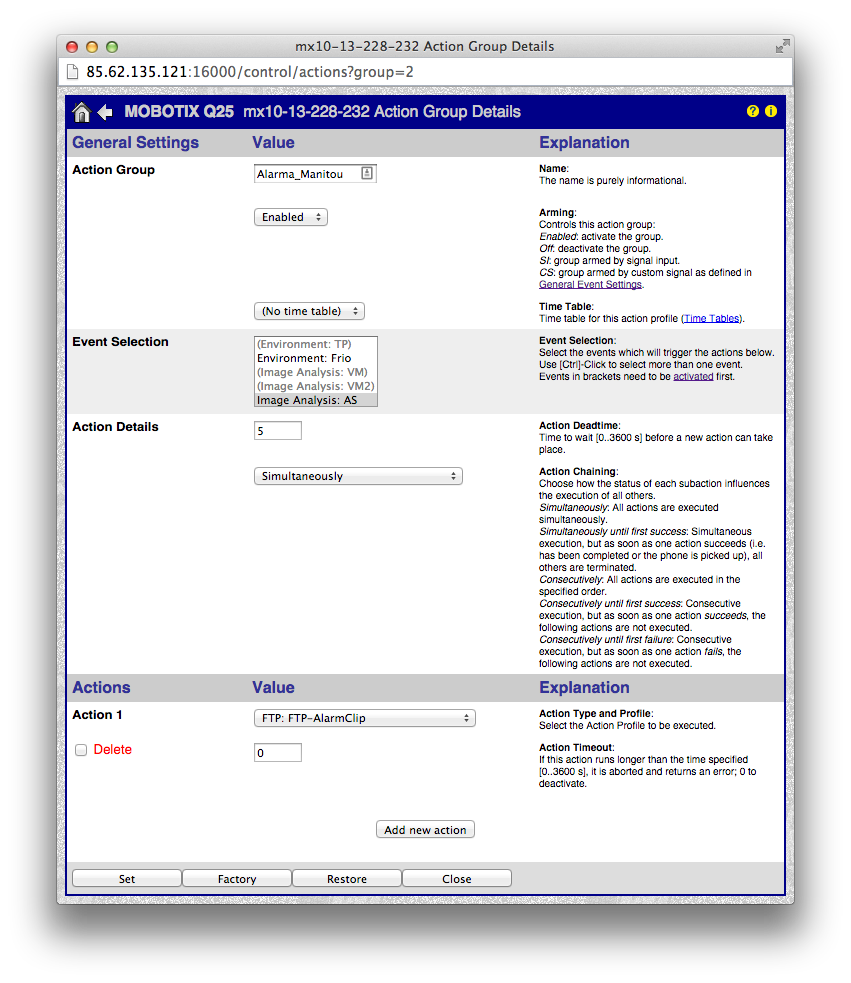Click the home icon in header
Image resolution: width=851 pixels, height=983 pixels.
click(82, 112)
